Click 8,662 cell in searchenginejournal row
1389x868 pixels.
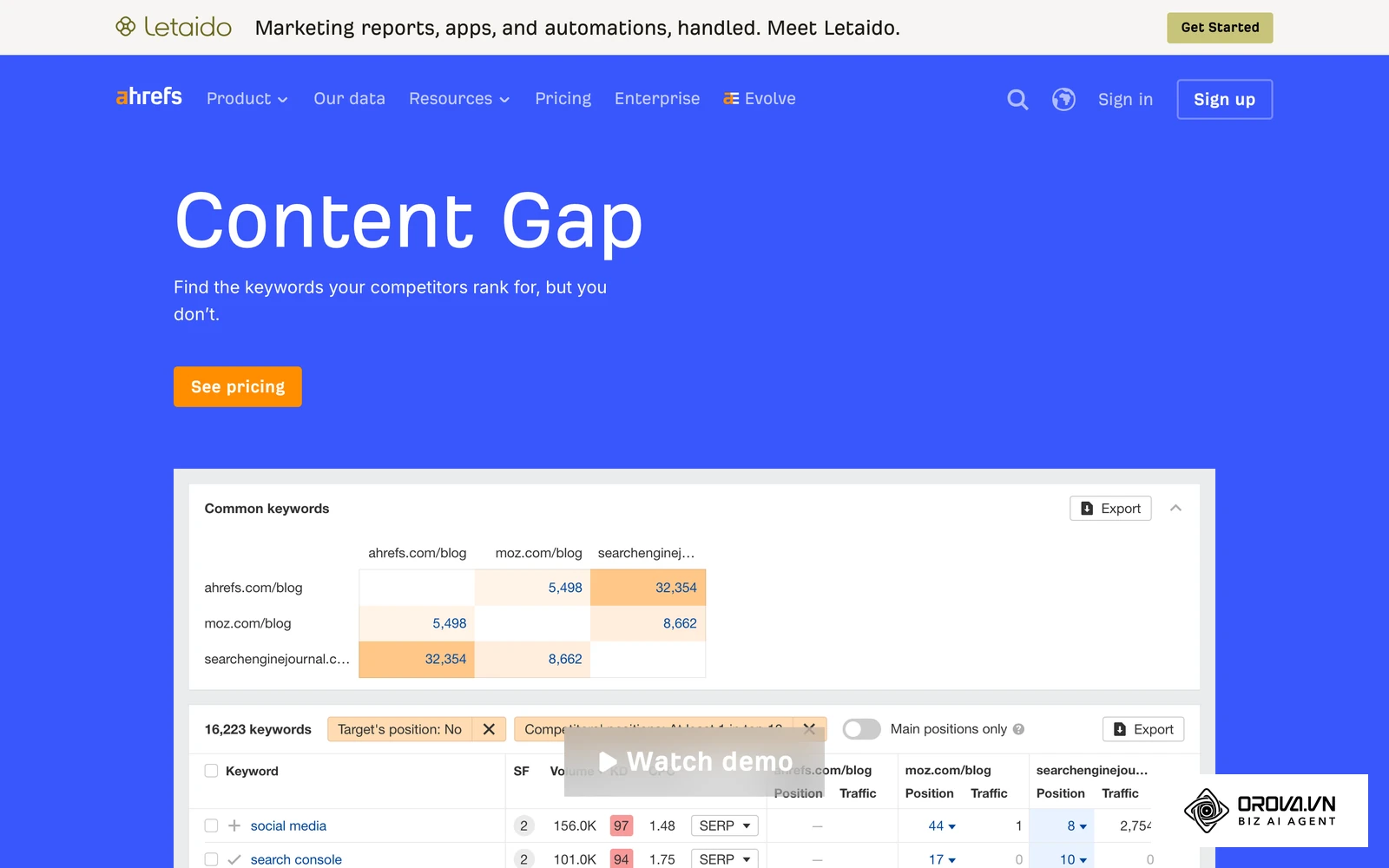tap(532, 659)
